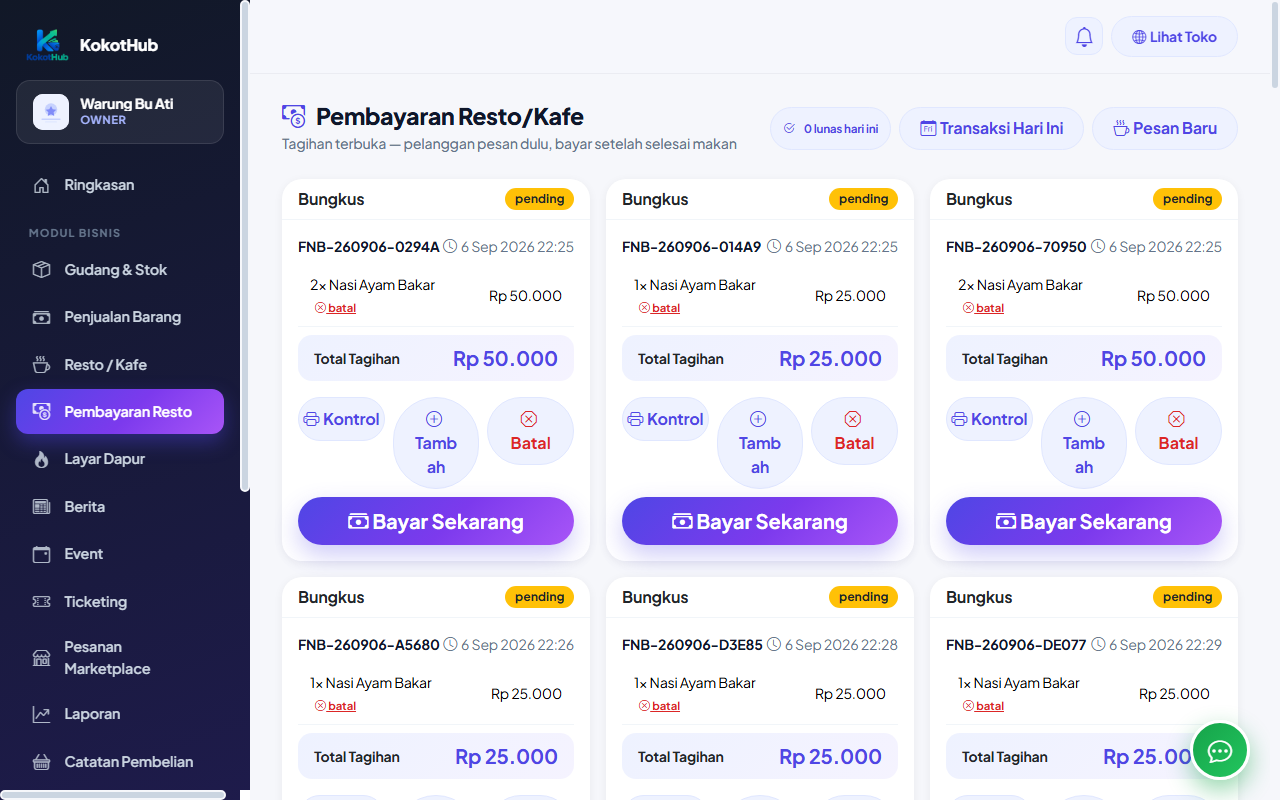Create a new order with Pesan Baru

pyautogui.click(x=1164, y=128)
